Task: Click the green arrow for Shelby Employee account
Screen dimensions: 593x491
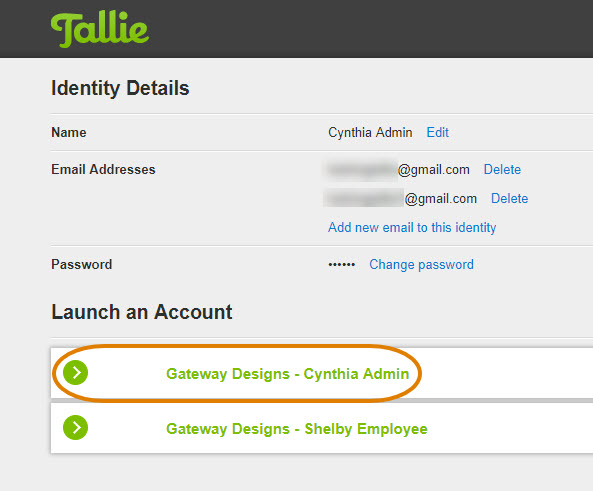Action: coord(76,427)
